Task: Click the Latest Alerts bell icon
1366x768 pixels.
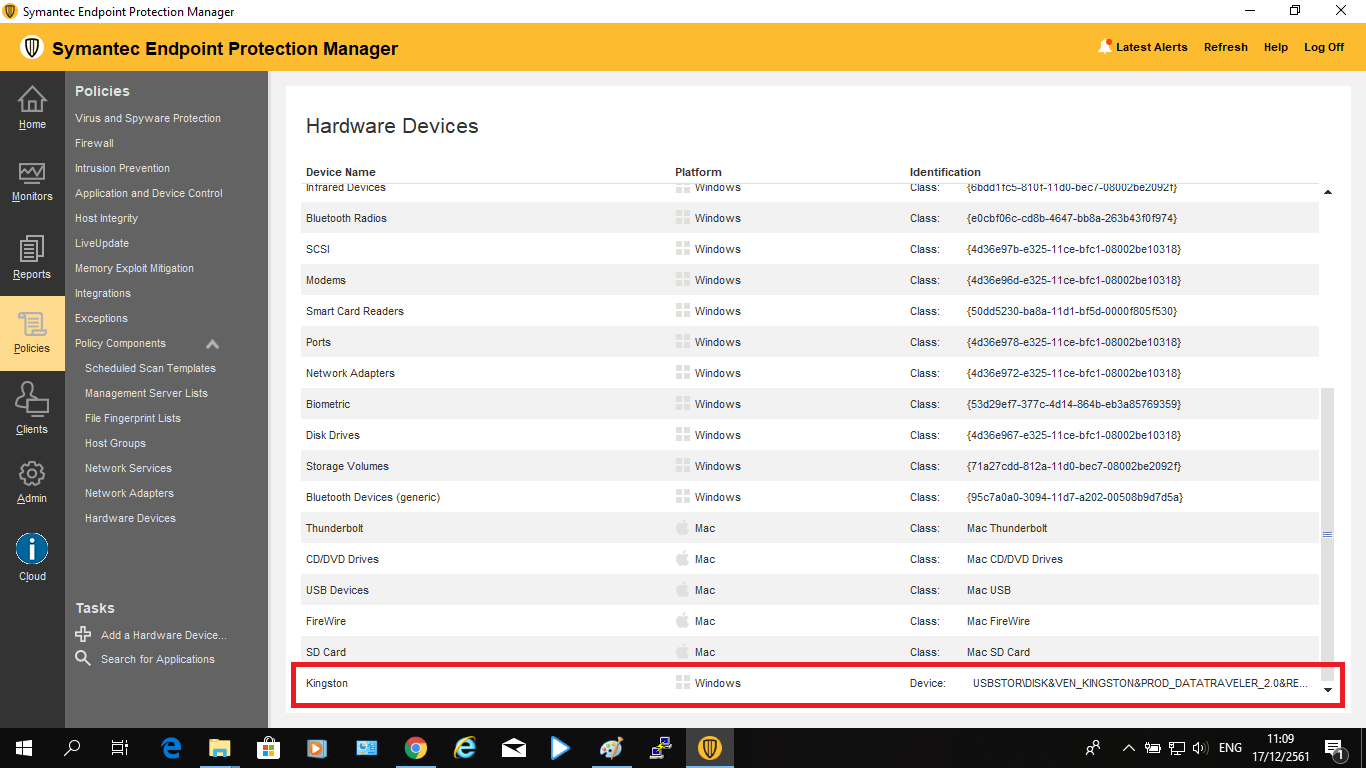Action: (x=1105, y=47)
